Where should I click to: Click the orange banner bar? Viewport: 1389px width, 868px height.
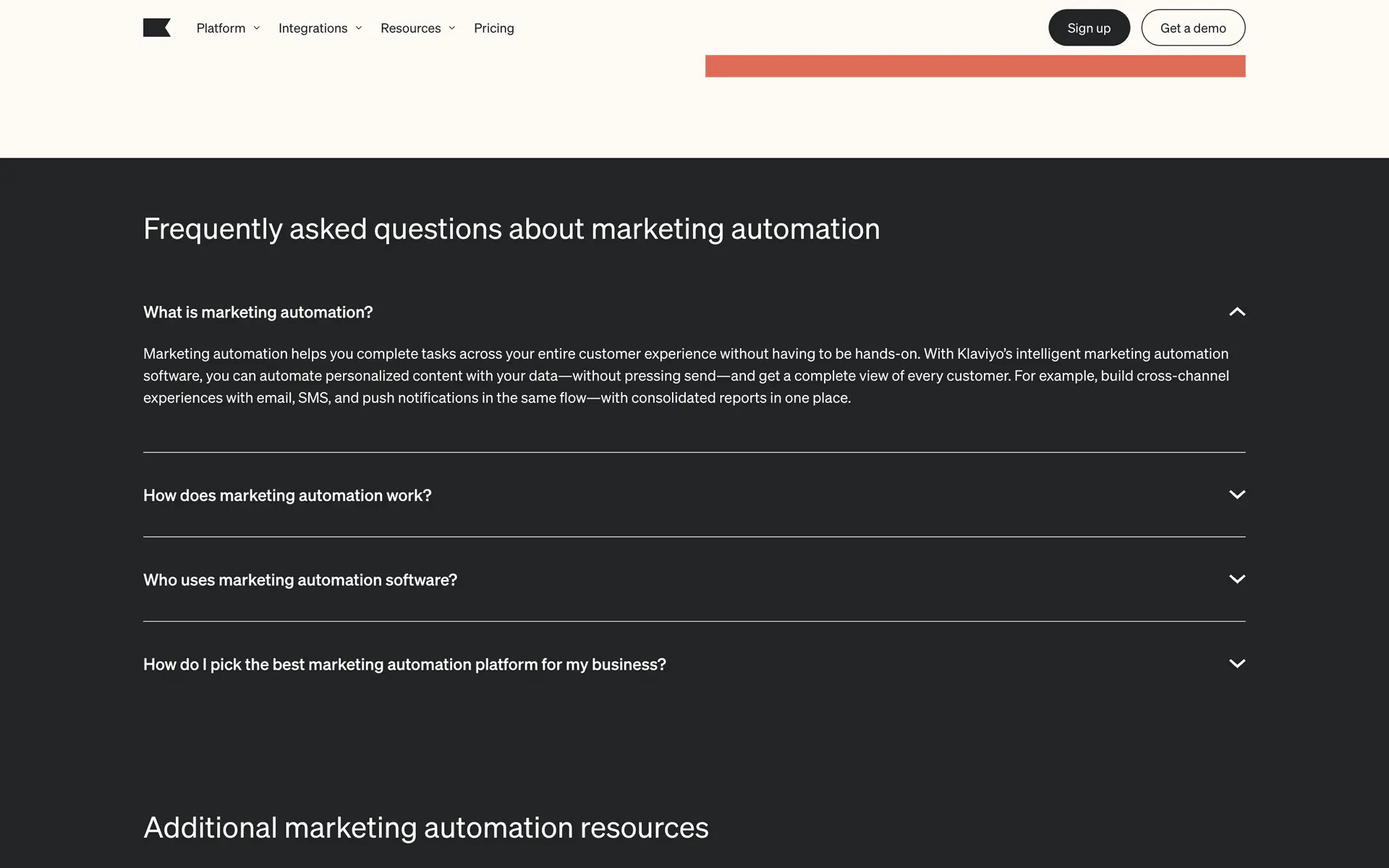tap(974, 66)
